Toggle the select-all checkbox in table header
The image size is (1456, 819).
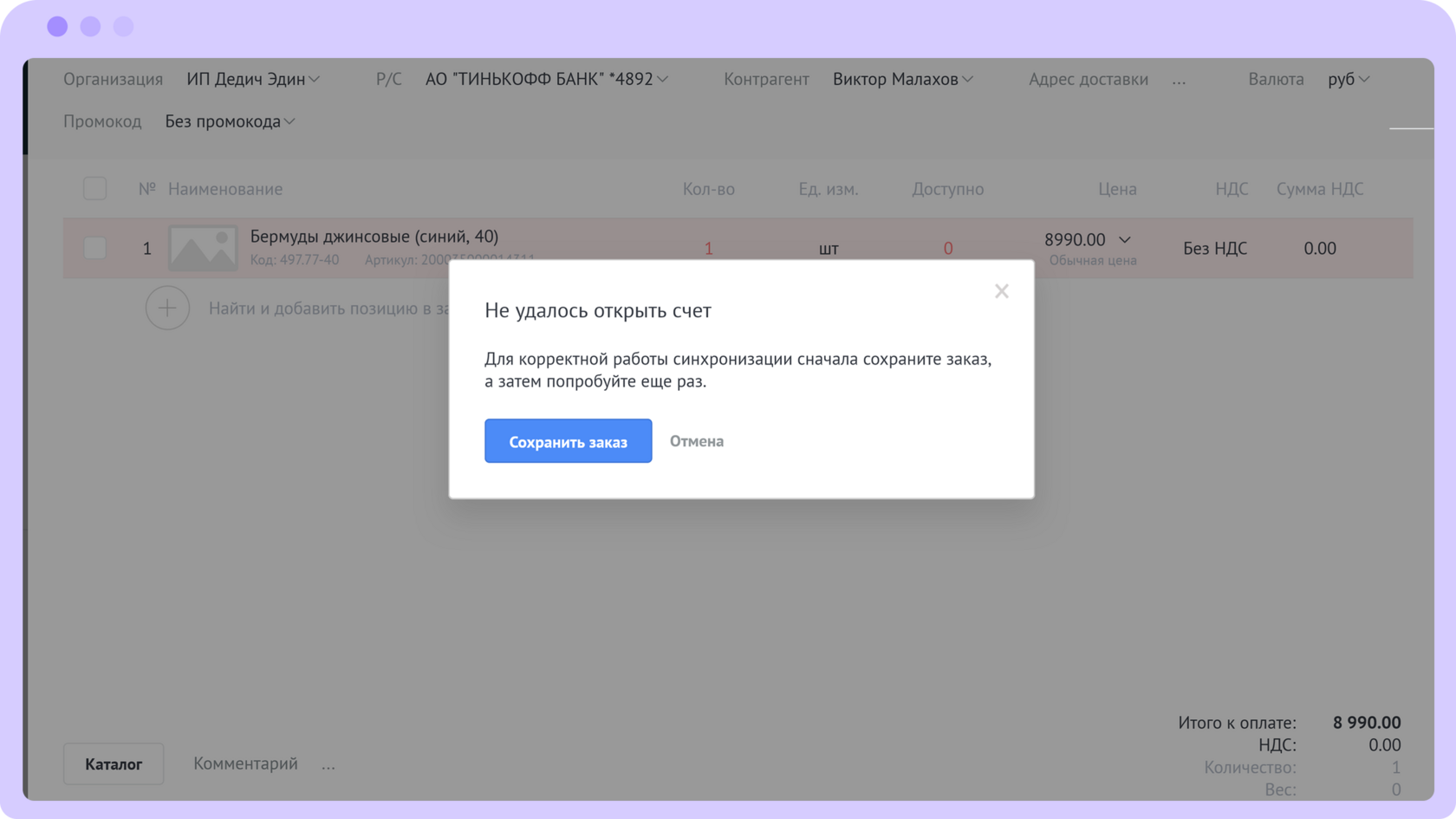[95, 189]
